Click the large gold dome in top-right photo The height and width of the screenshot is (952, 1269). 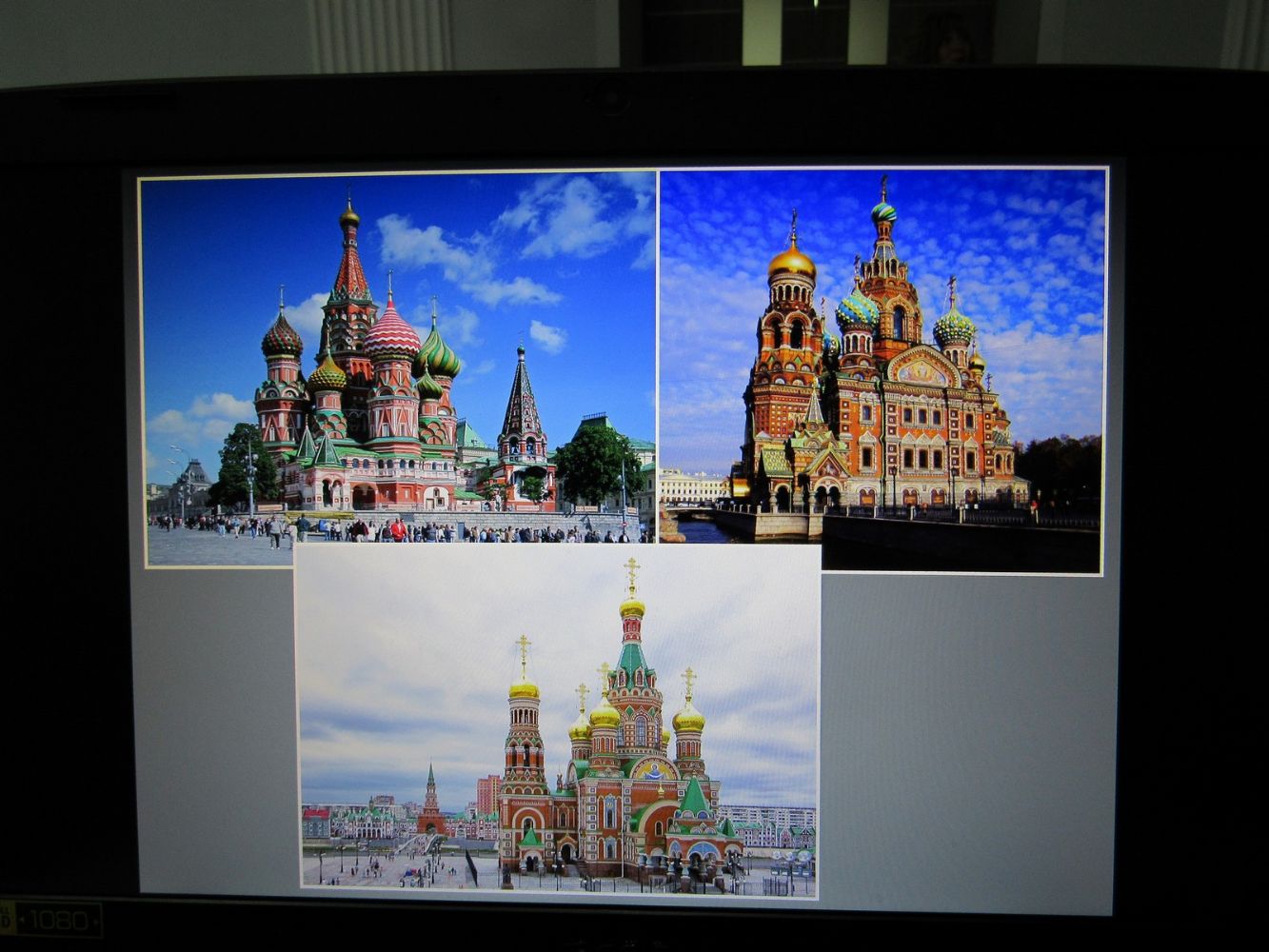792,261
